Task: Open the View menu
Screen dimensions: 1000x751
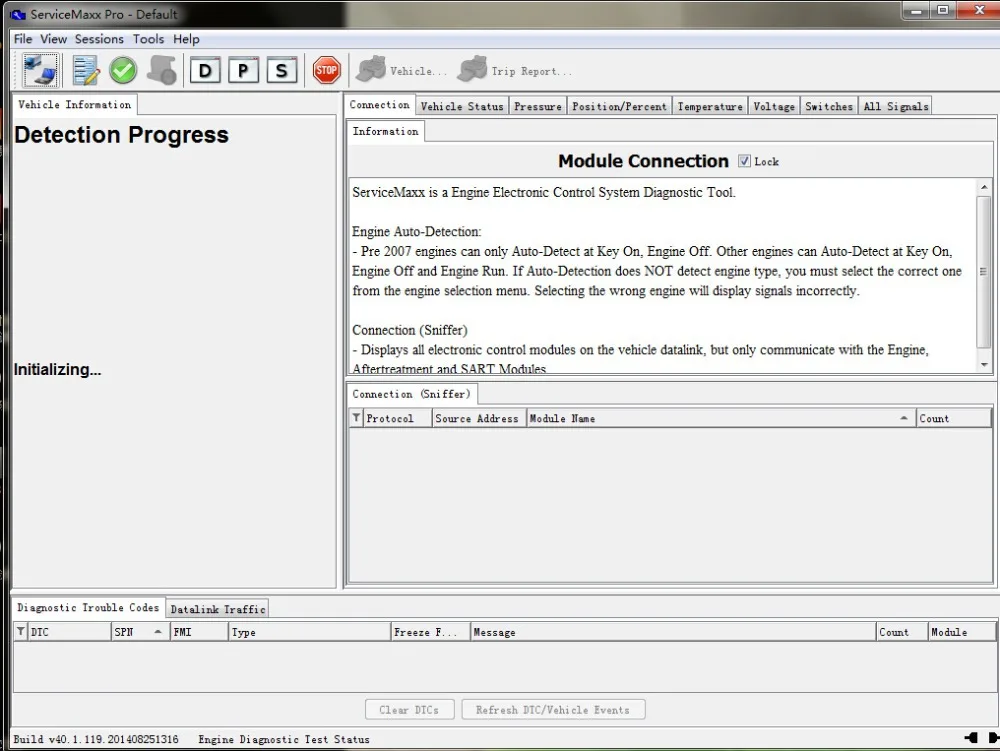Action: pos(54,39)
